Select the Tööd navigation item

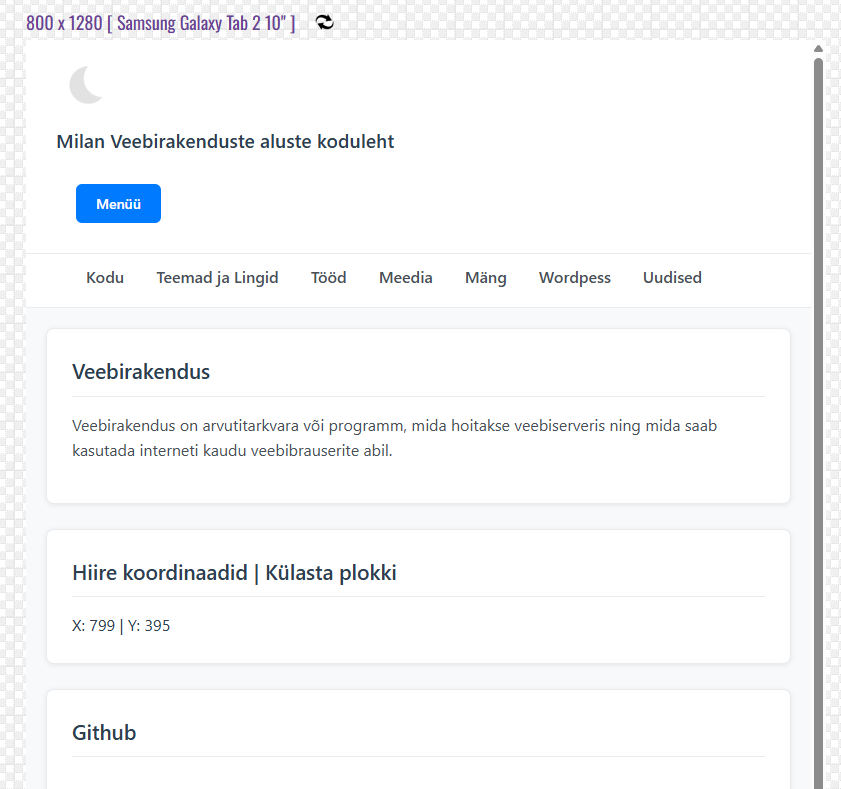coord(328,278)
